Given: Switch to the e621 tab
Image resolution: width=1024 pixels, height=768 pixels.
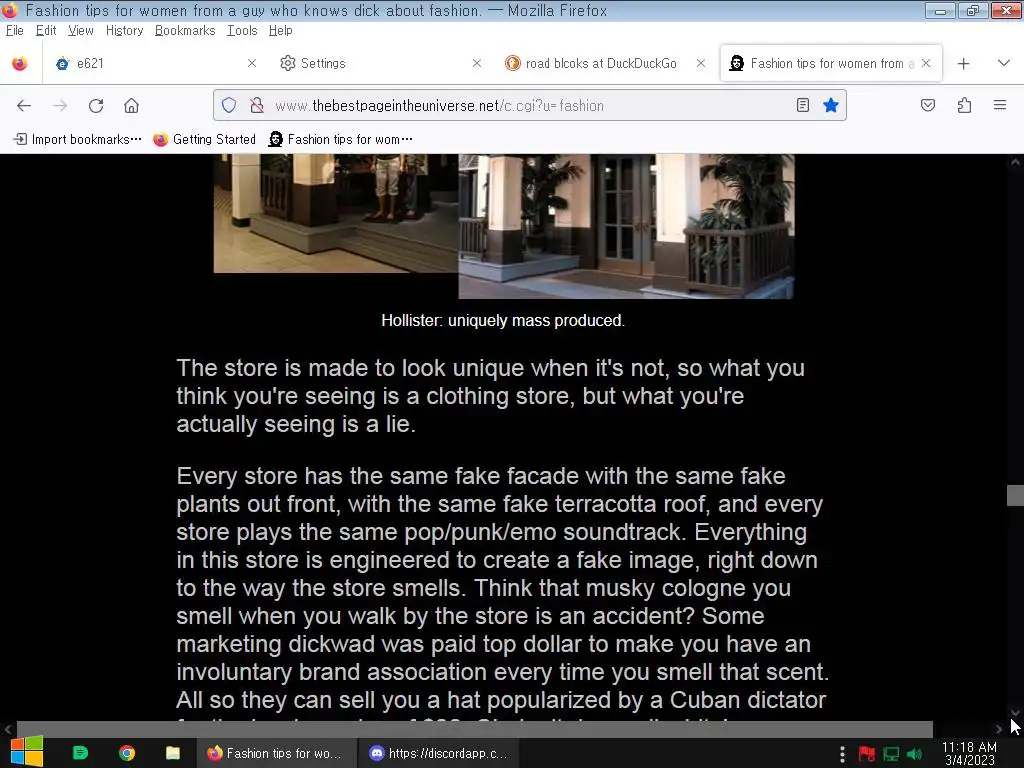Looking at the screenshot, I should tap(155, 63).
